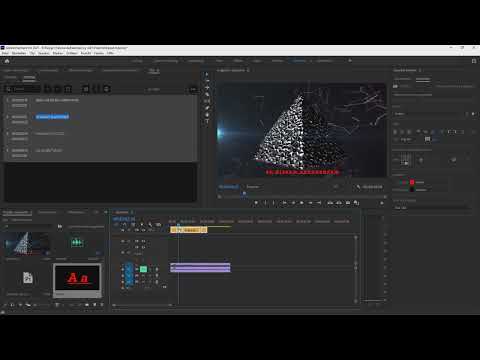Select the Razor tool

point(207,94)
